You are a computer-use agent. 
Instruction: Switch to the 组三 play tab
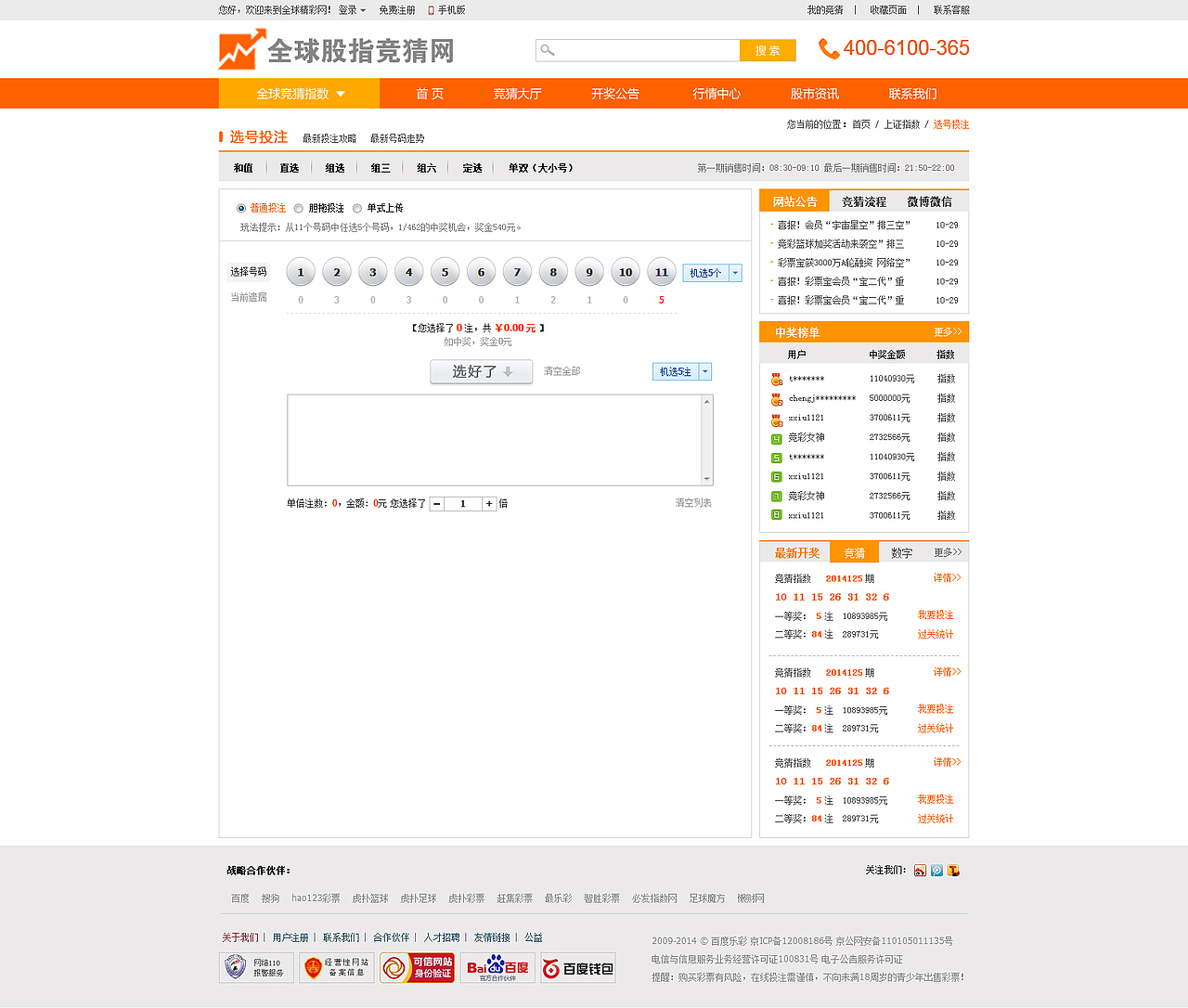pyautogui.click(x=381, y=168)
